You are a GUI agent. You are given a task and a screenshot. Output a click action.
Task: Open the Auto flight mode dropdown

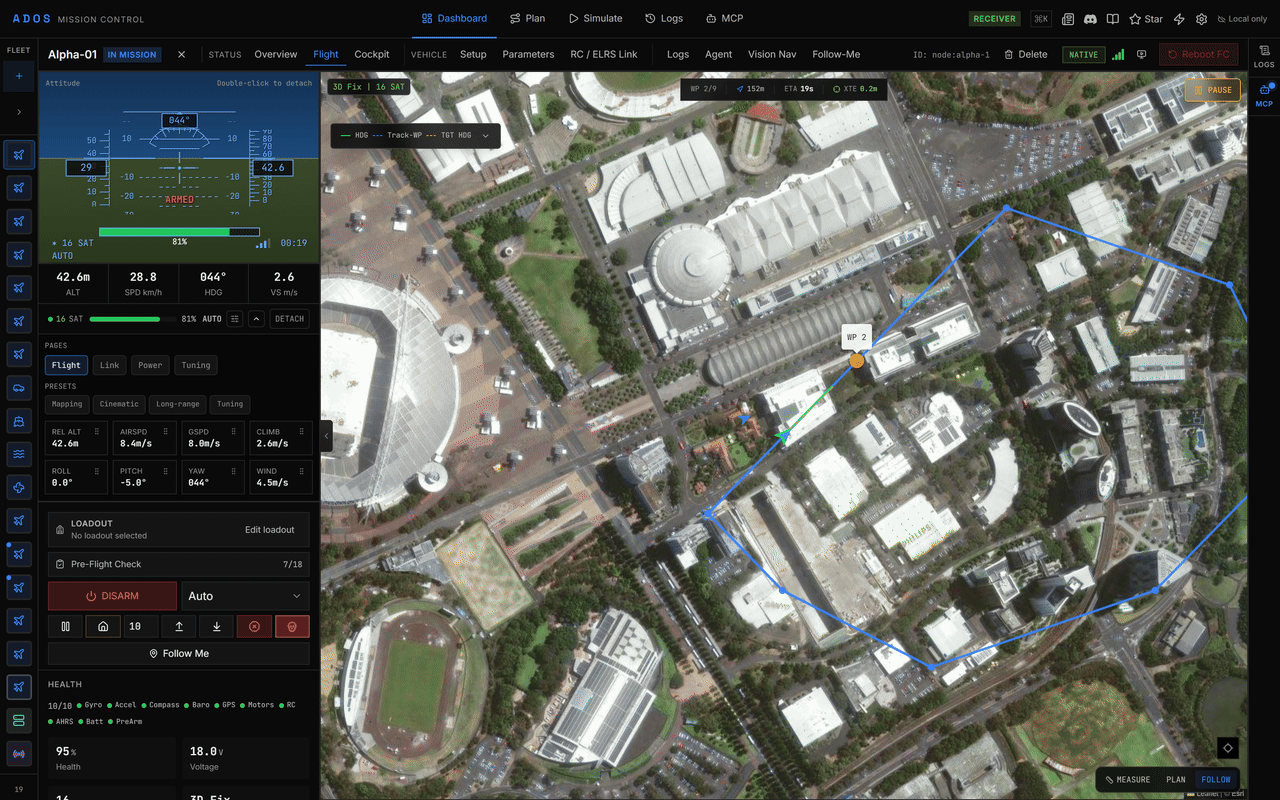(x=245, y=596)
